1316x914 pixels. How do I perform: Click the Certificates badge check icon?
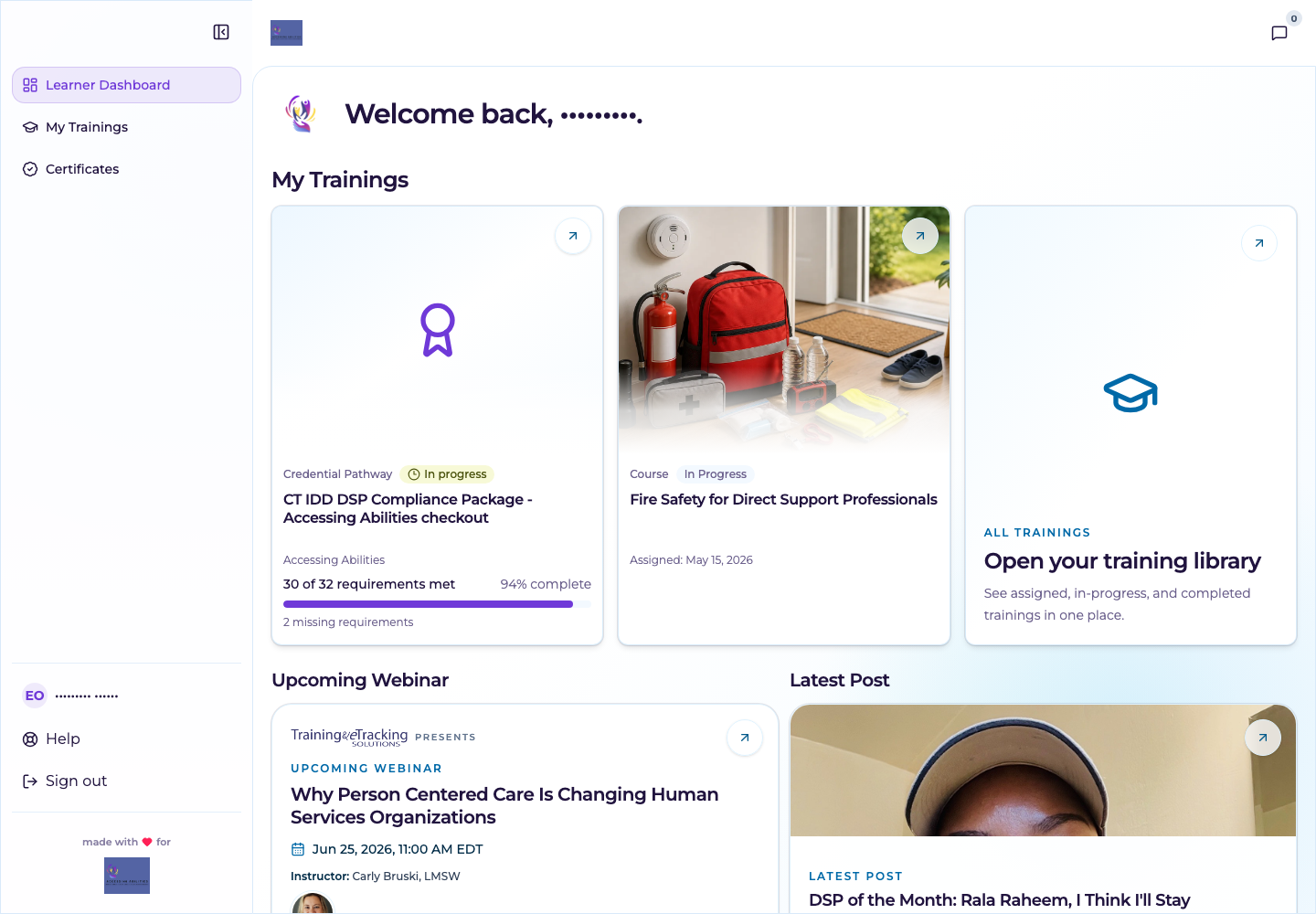(x=30, y=169)
